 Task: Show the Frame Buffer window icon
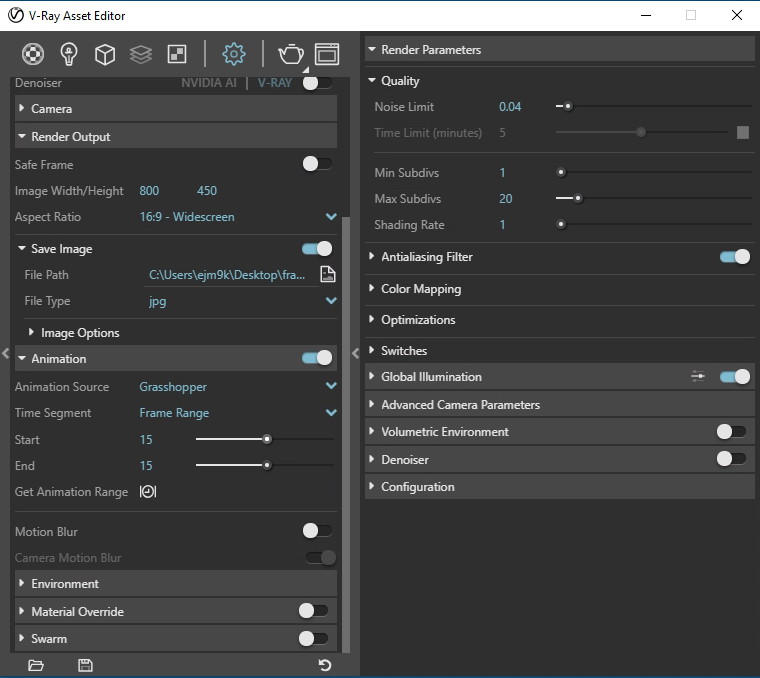327,54
